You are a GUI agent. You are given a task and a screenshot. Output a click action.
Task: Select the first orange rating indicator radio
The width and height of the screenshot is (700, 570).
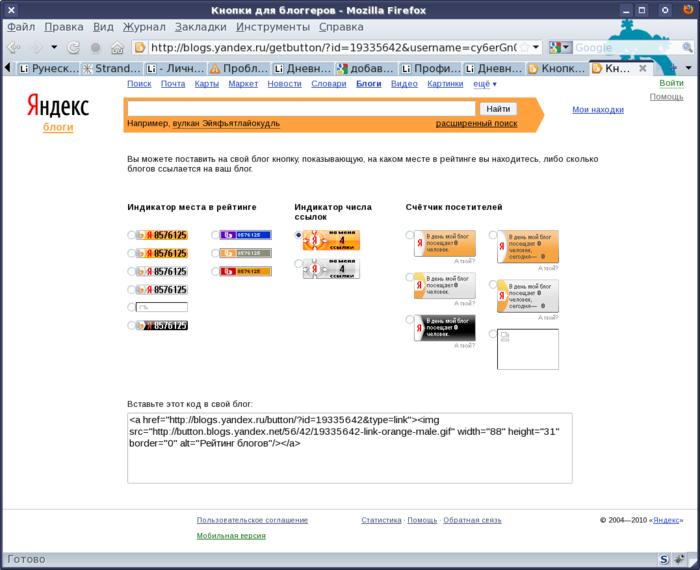click(x=131, y=235)
